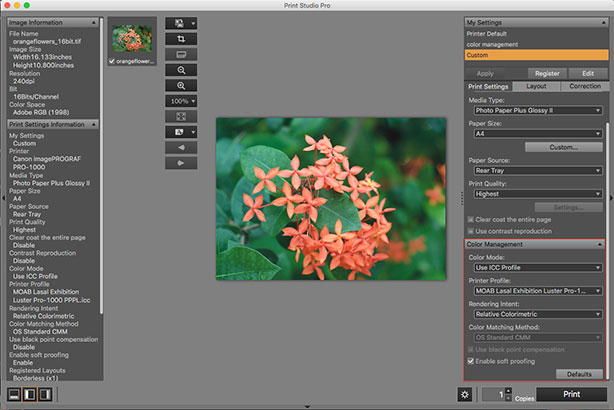Collapse the left panel with edge arrow
The width and height of the screenshot is (614, 410).
coord(3,198)
